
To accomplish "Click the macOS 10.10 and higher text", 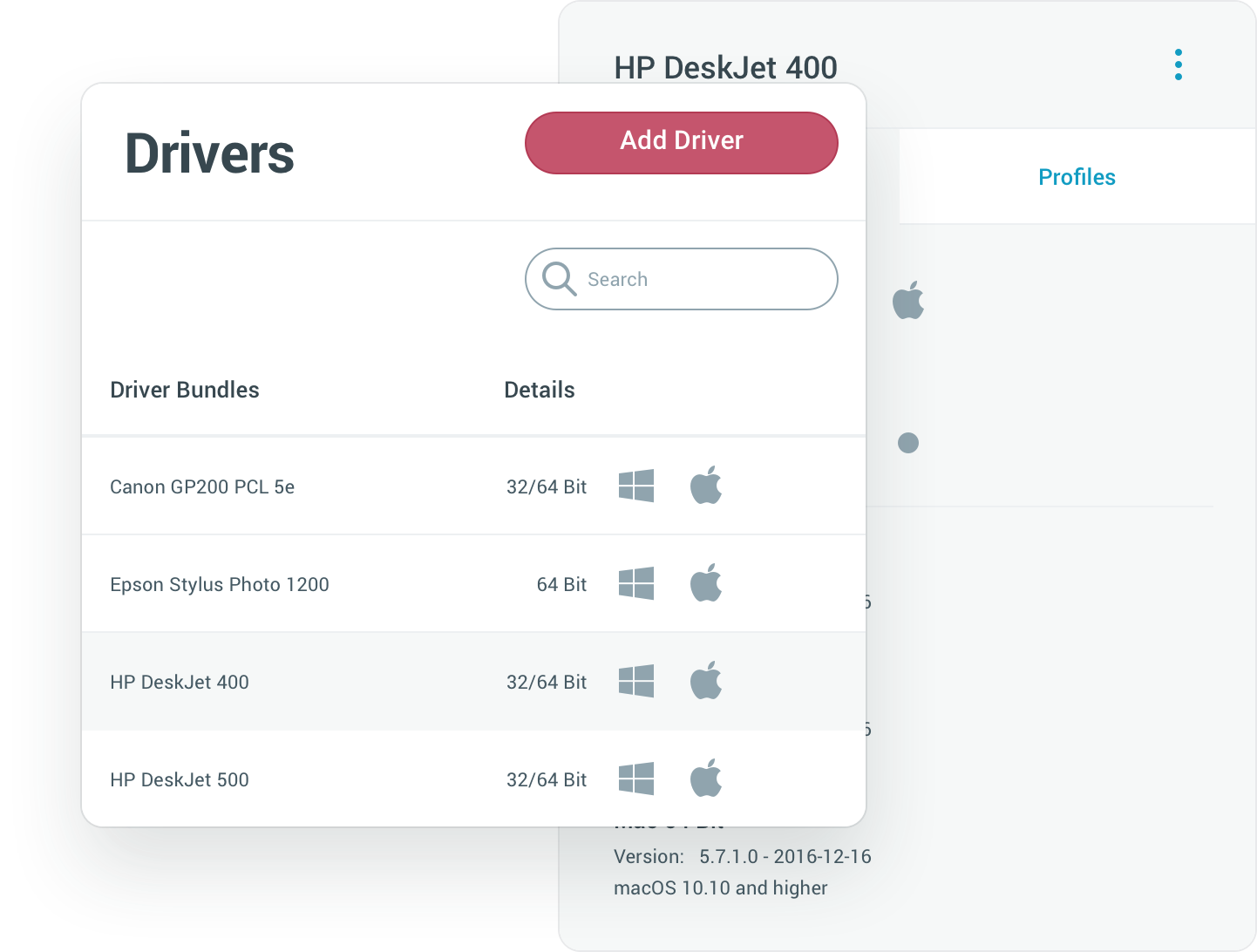I will coord(721,887).
